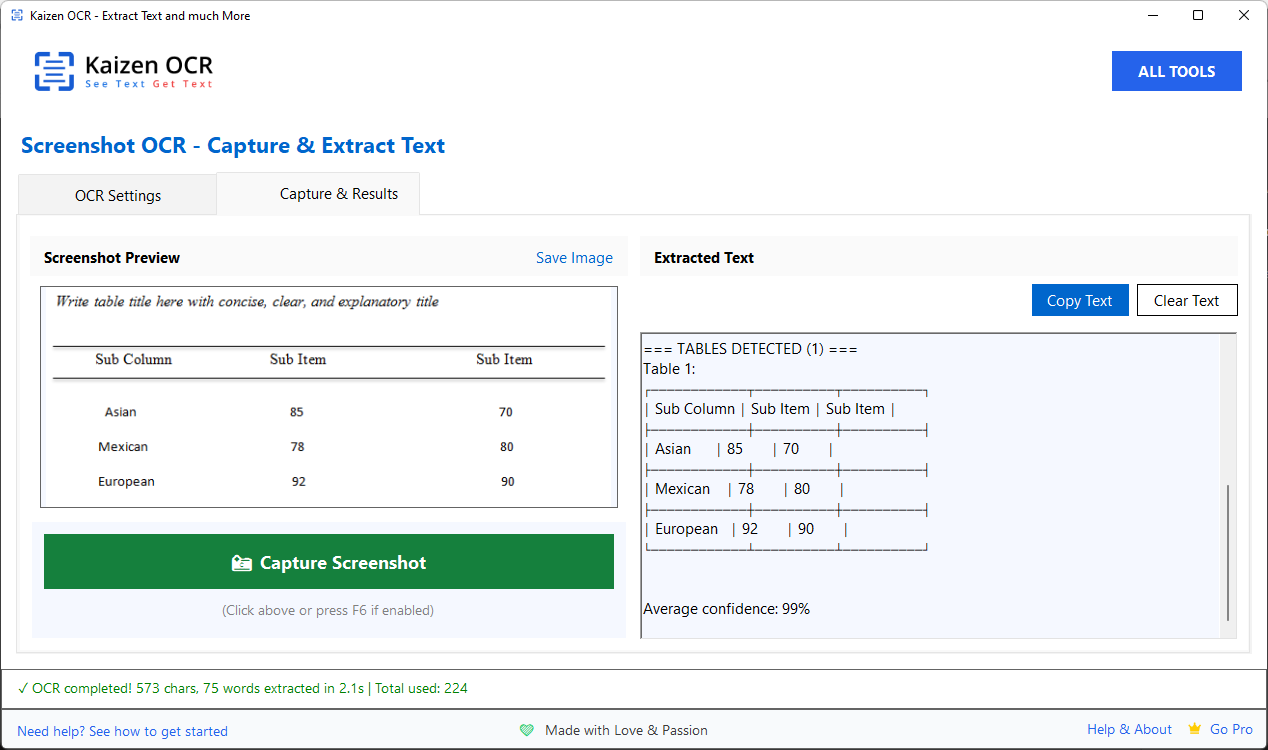Upgrade using the Go Pro link

pos(1230,729)
